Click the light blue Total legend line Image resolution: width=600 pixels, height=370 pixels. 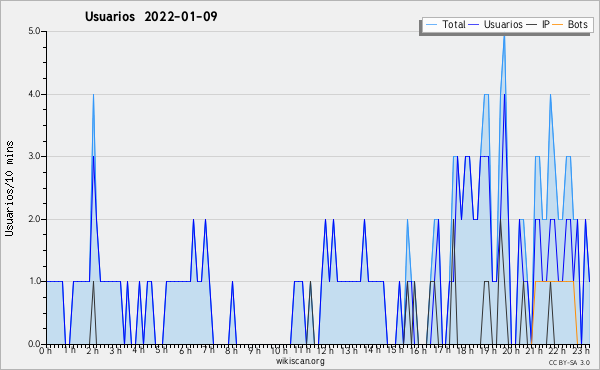[x=432, y=25]
